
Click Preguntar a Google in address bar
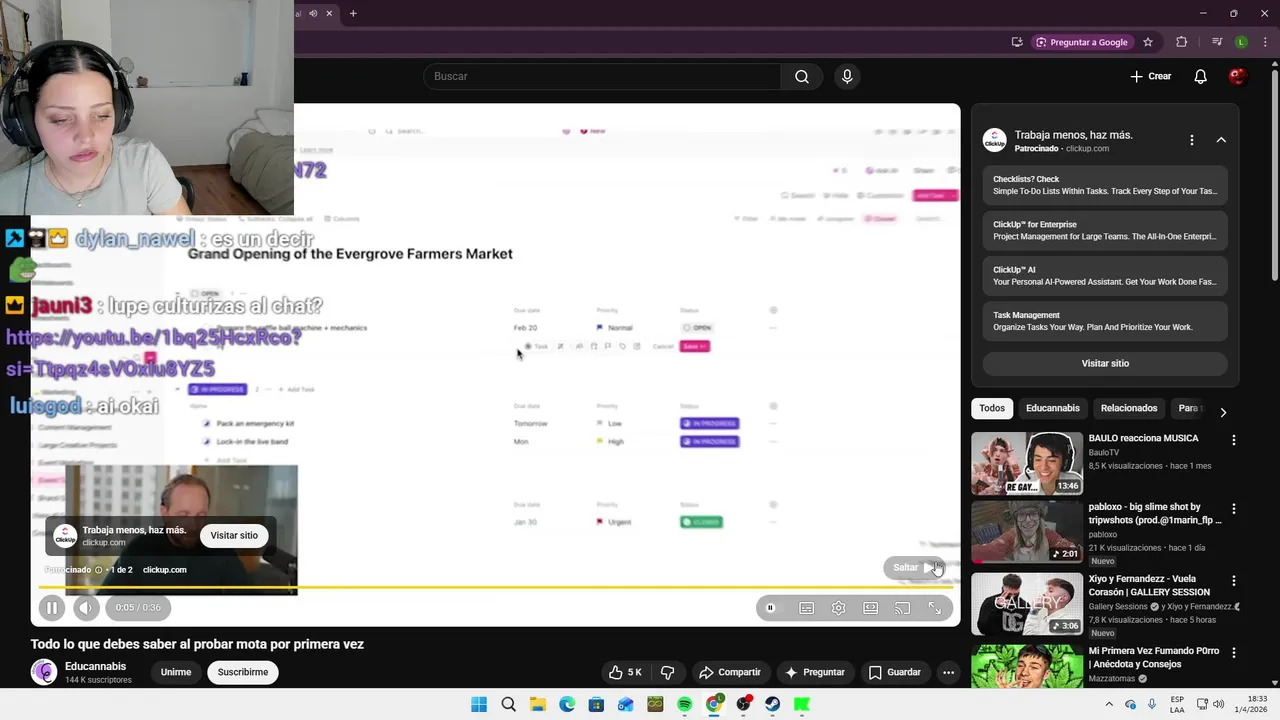1081,42
